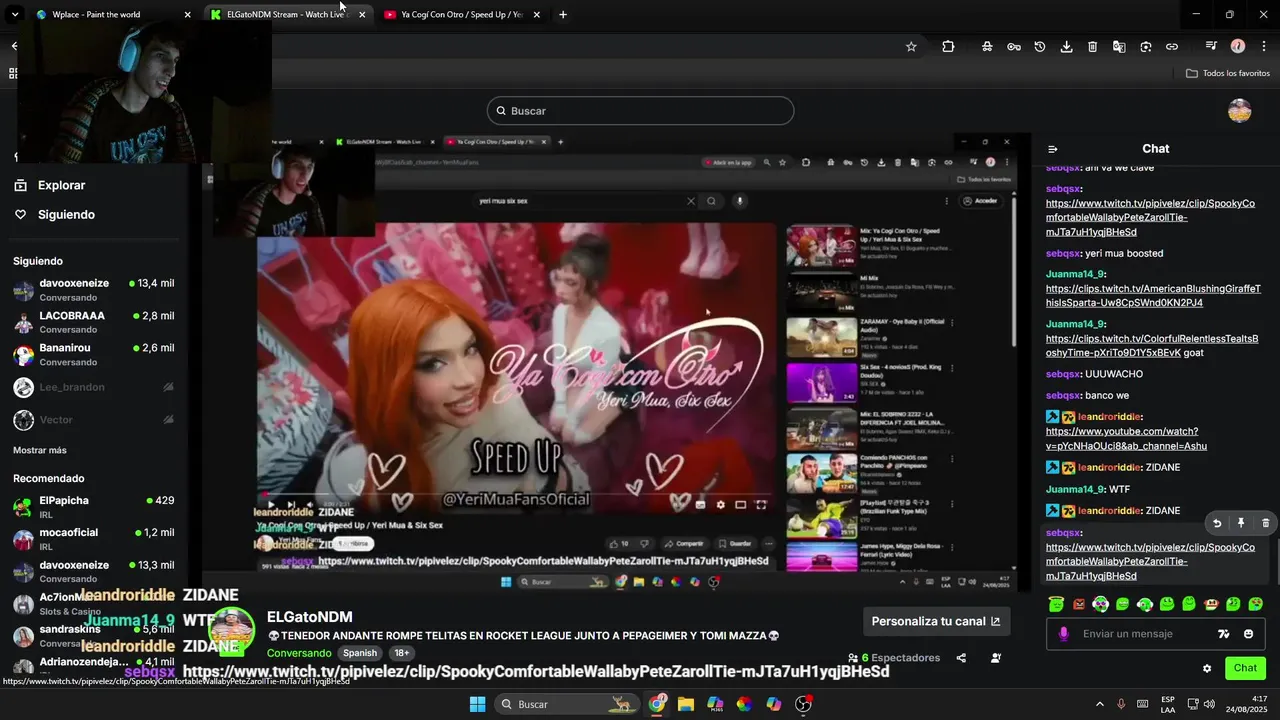Open the browser downloads icon
This screenshot has height=720, width=1280.
[x=1066, y=46]
